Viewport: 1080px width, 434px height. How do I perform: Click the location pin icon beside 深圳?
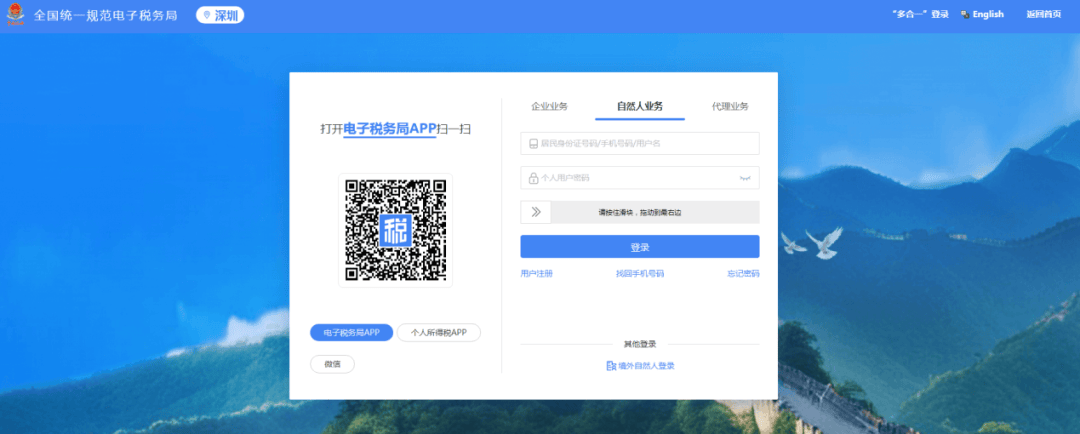(x=206, y=15)
